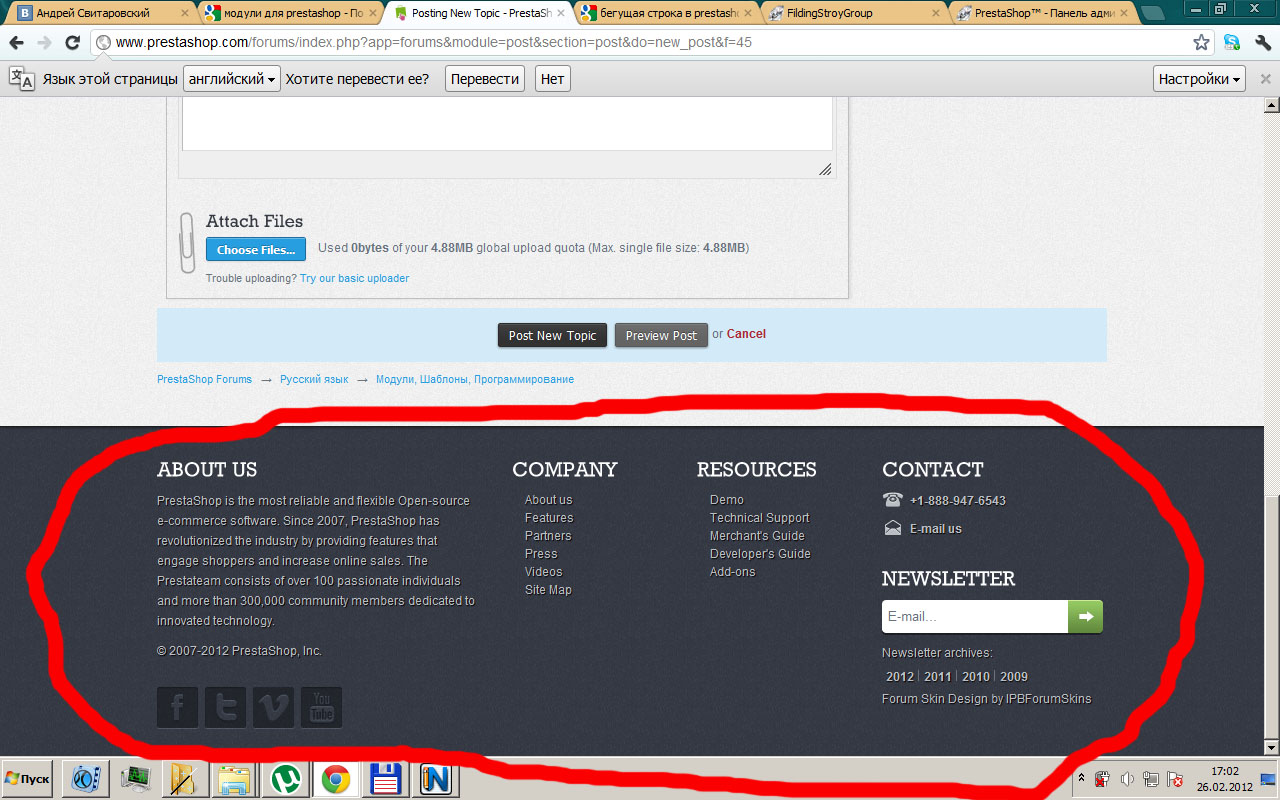Click the E-mail us contact link
The image size is (1280, 800).
(936, 529)
